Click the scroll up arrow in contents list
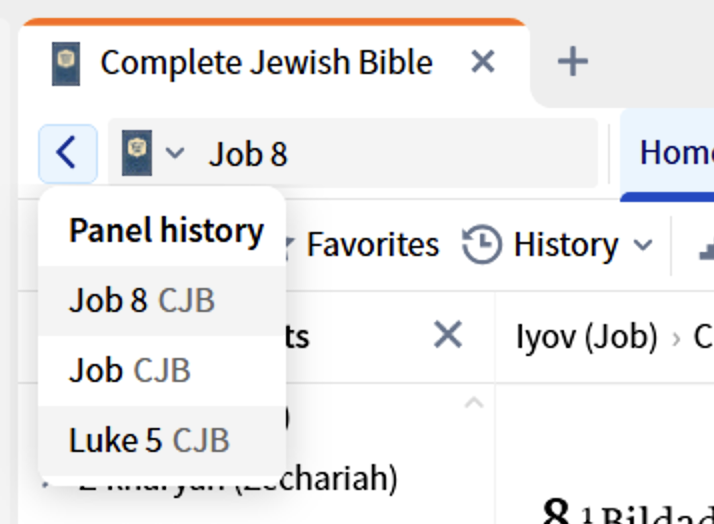The height and width of the screenshot is (524, 714). [474, 403]
